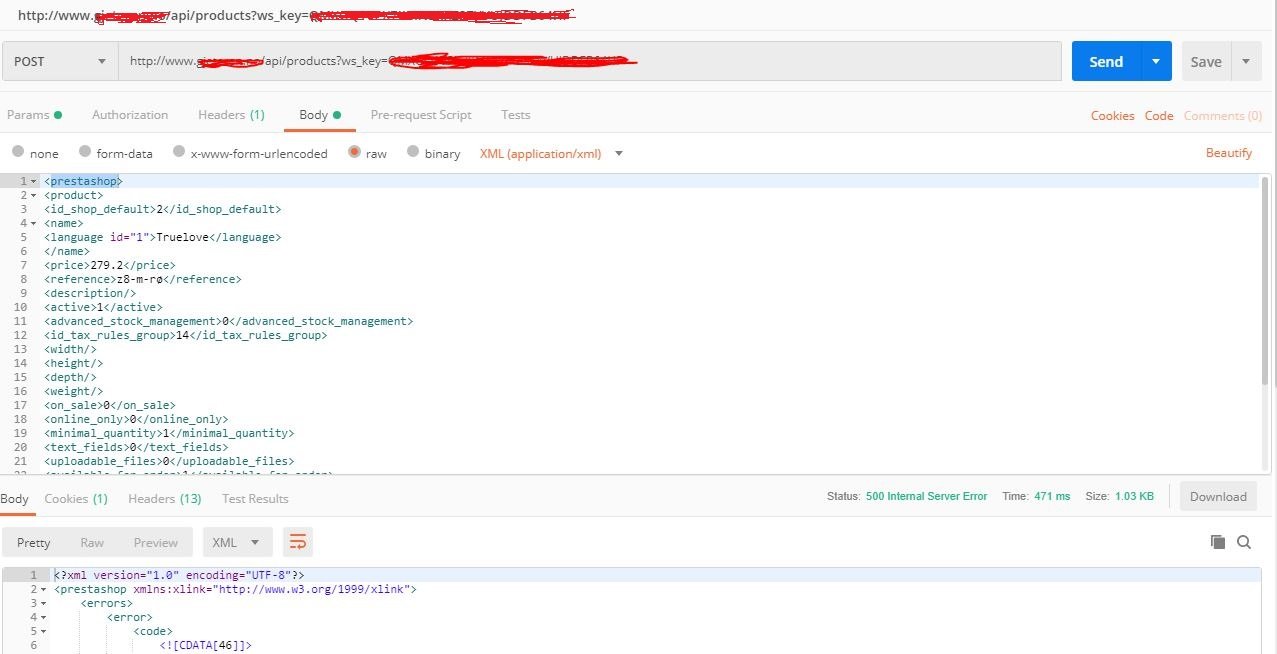Viewport: 1277px width, 654px height.
Task: Open the Cookies link
Action: coord(1112,116)
